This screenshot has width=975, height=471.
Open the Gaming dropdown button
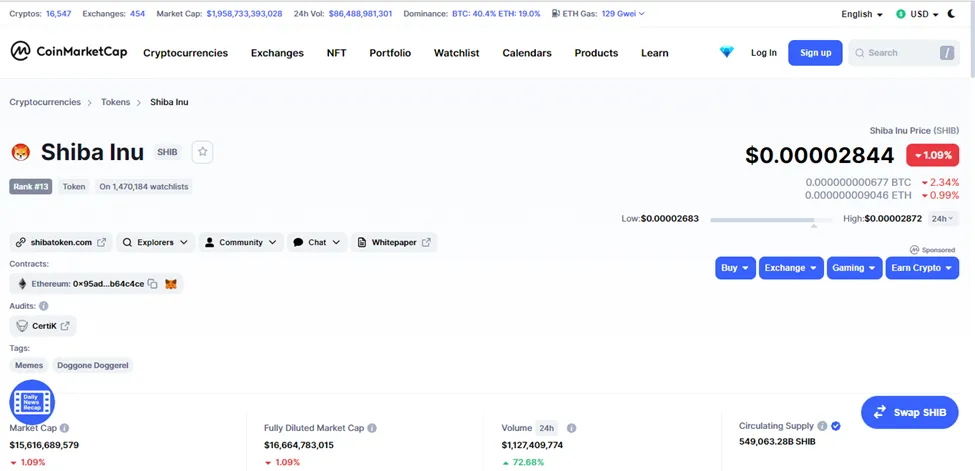pyautogui.click(x=854, y=268)
